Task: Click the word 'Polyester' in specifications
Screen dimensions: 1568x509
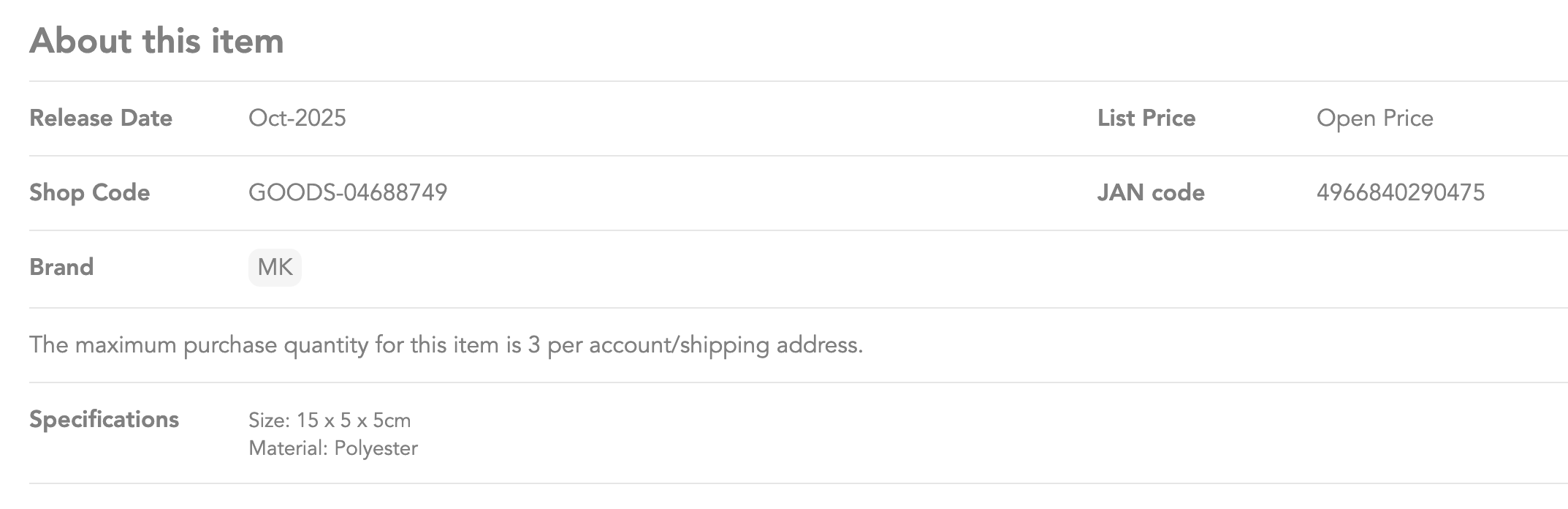Action: pyautogui.click(x=376, y=448)
